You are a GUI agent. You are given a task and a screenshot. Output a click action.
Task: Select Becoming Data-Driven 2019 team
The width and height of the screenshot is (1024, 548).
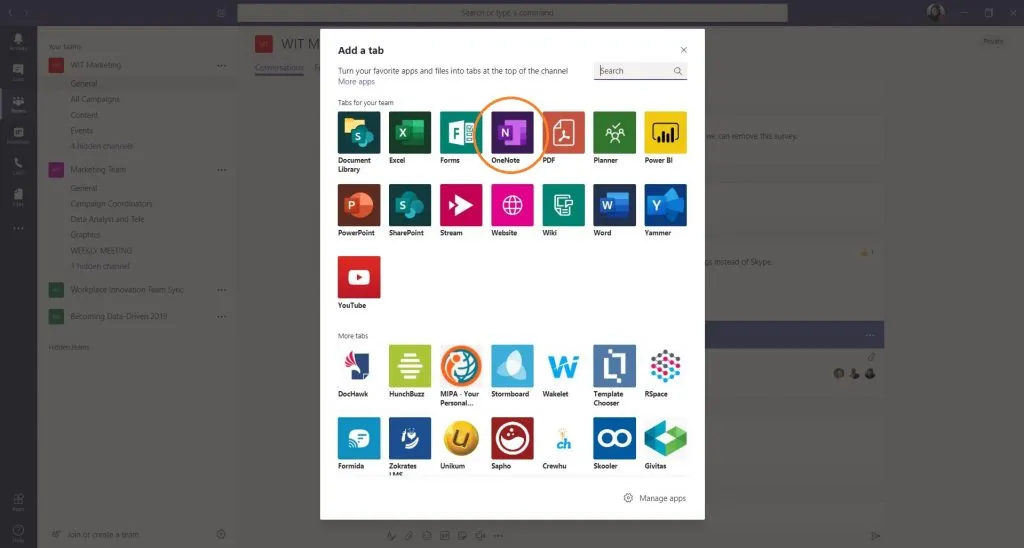pos(119,316)
